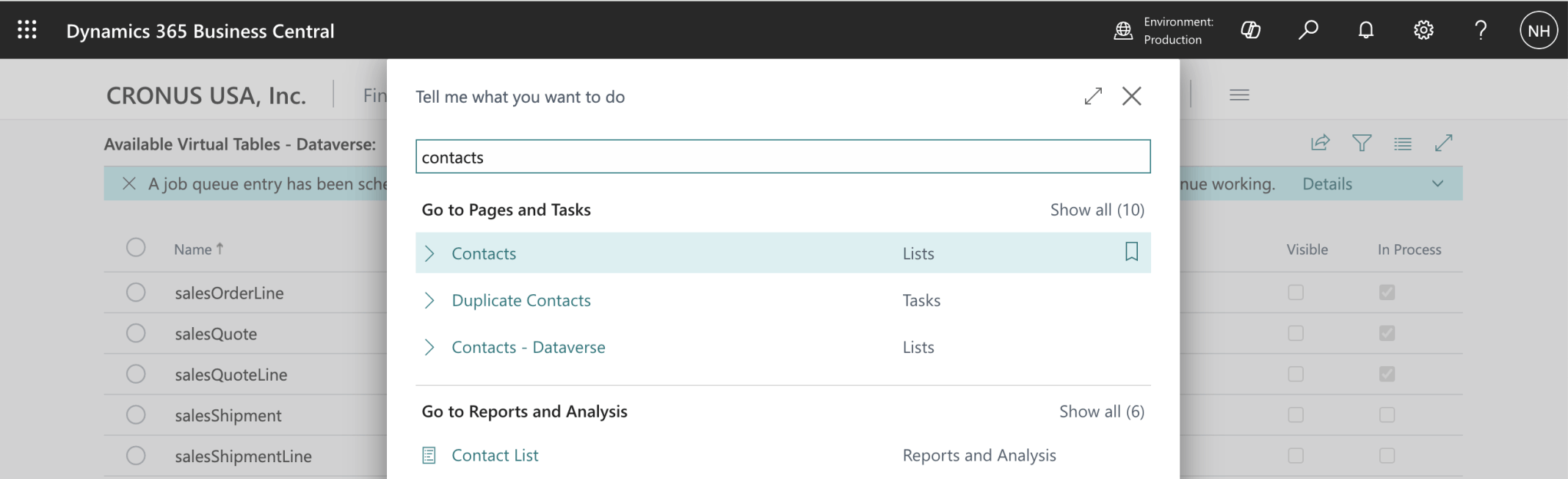
Task: Open the help question mark
Action: pyautogui.click(x=1481, y=30)
